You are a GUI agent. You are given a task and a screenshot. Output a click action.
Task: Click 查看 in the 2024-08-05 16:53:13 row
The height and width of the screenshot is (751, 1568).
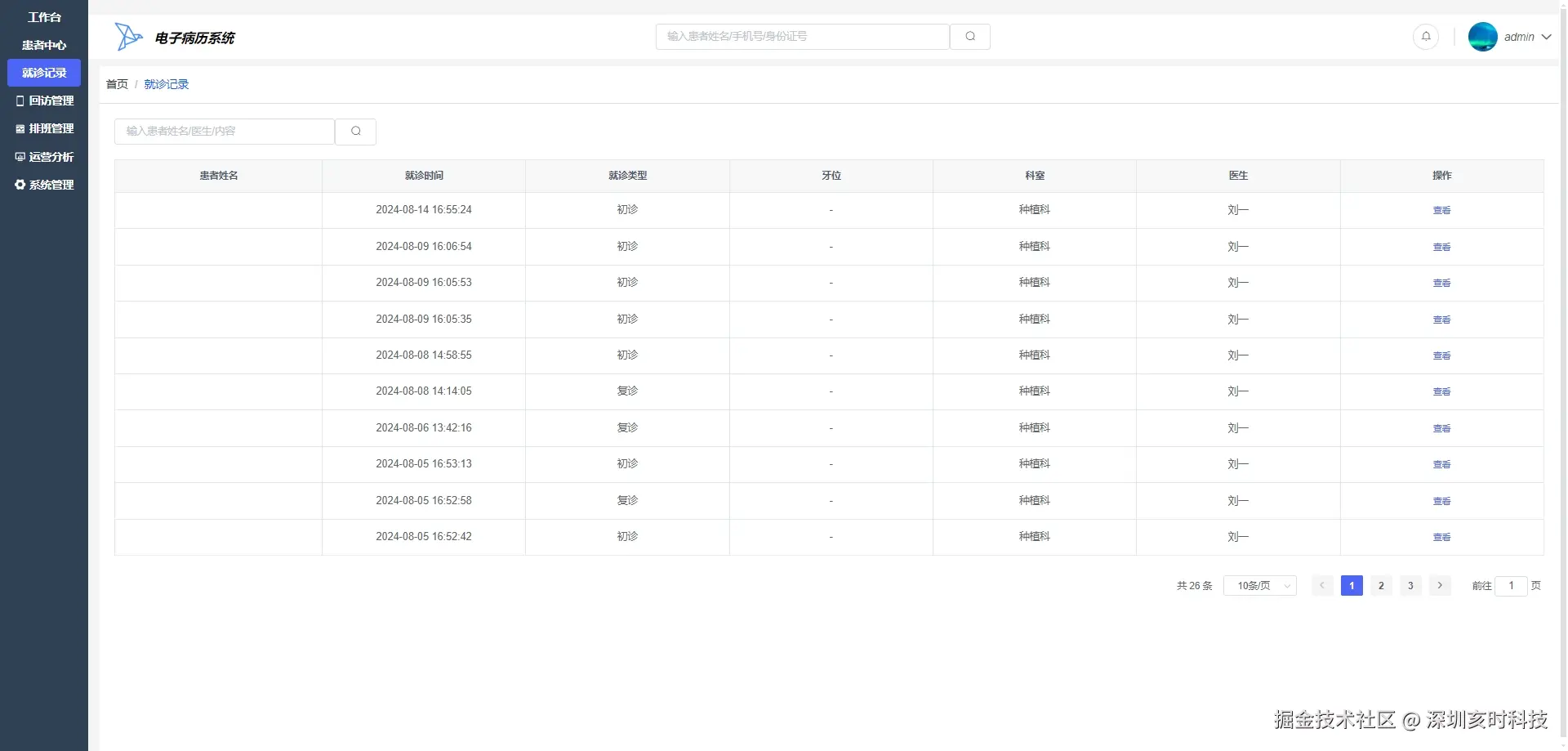coord(1442,464)
